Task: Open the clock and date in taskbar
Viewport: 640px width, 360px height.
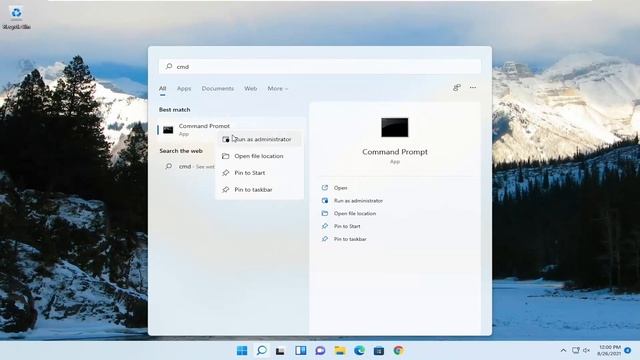Action: [610, 350]
